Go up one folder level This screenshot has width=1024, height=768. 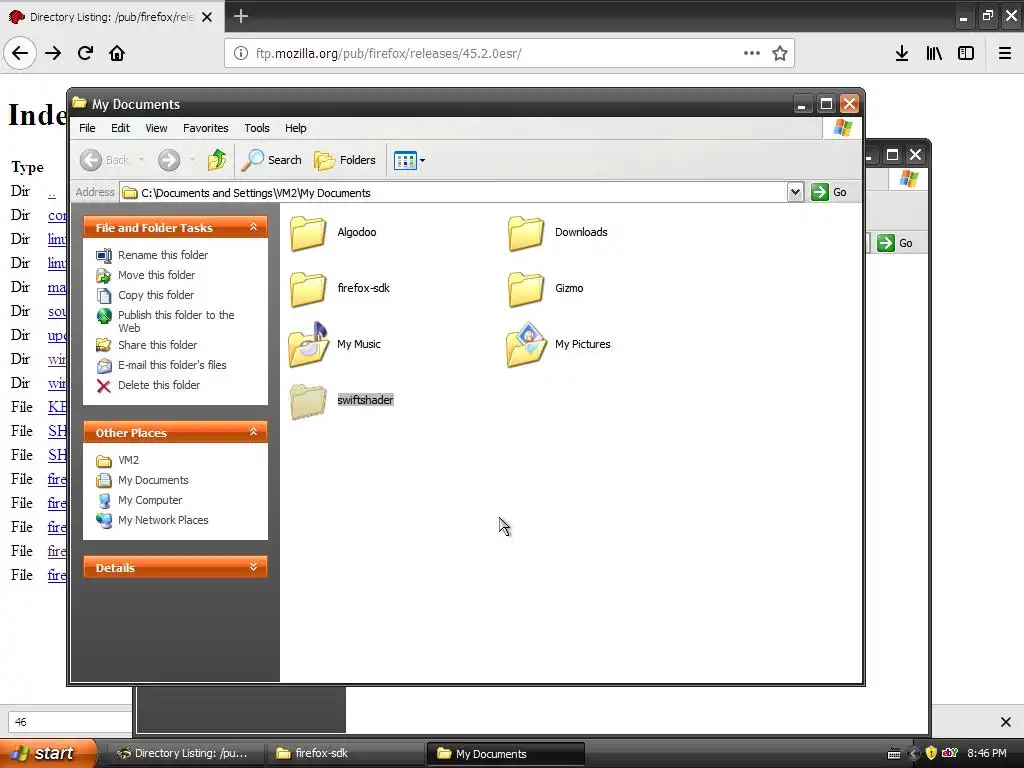tap(216, 160)
